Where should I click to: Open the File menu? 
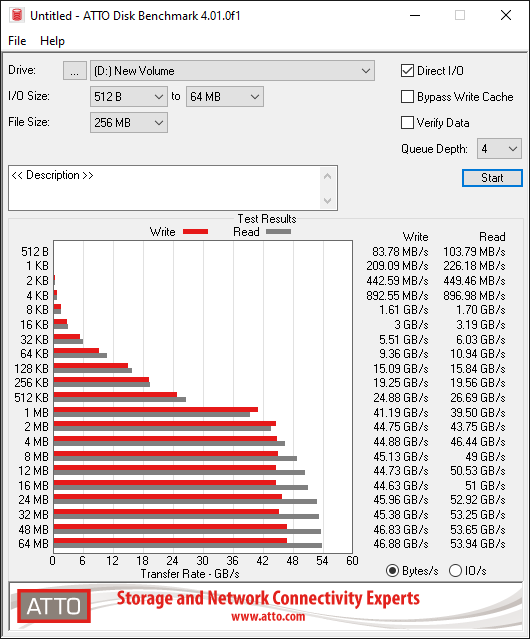(17, 41)
